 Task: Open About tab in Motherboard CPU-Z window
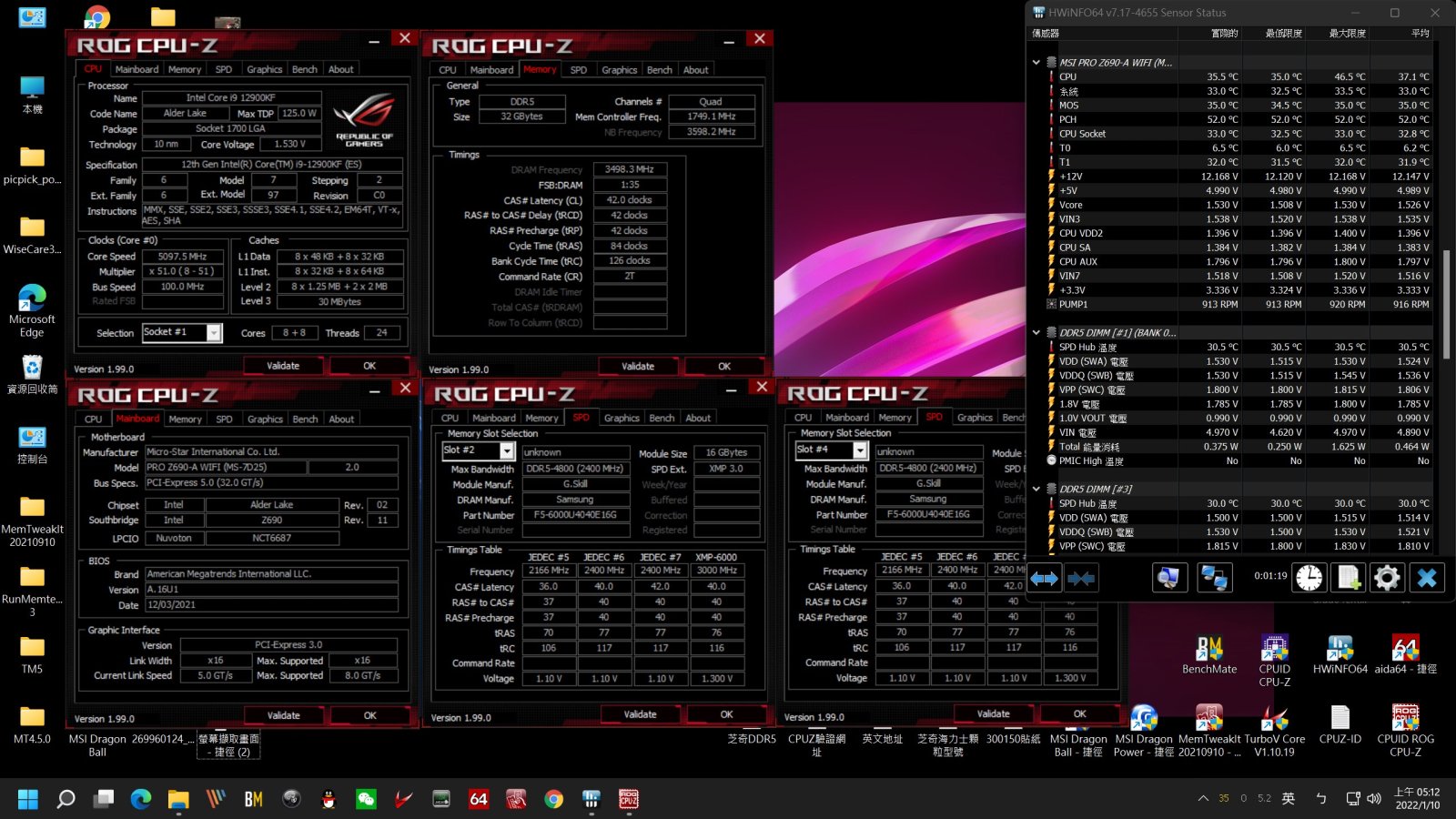[x=341, y=420]
